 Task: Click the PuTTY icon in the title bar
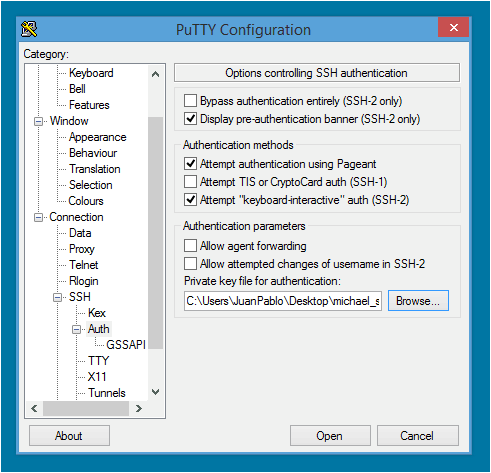[29, 29]
